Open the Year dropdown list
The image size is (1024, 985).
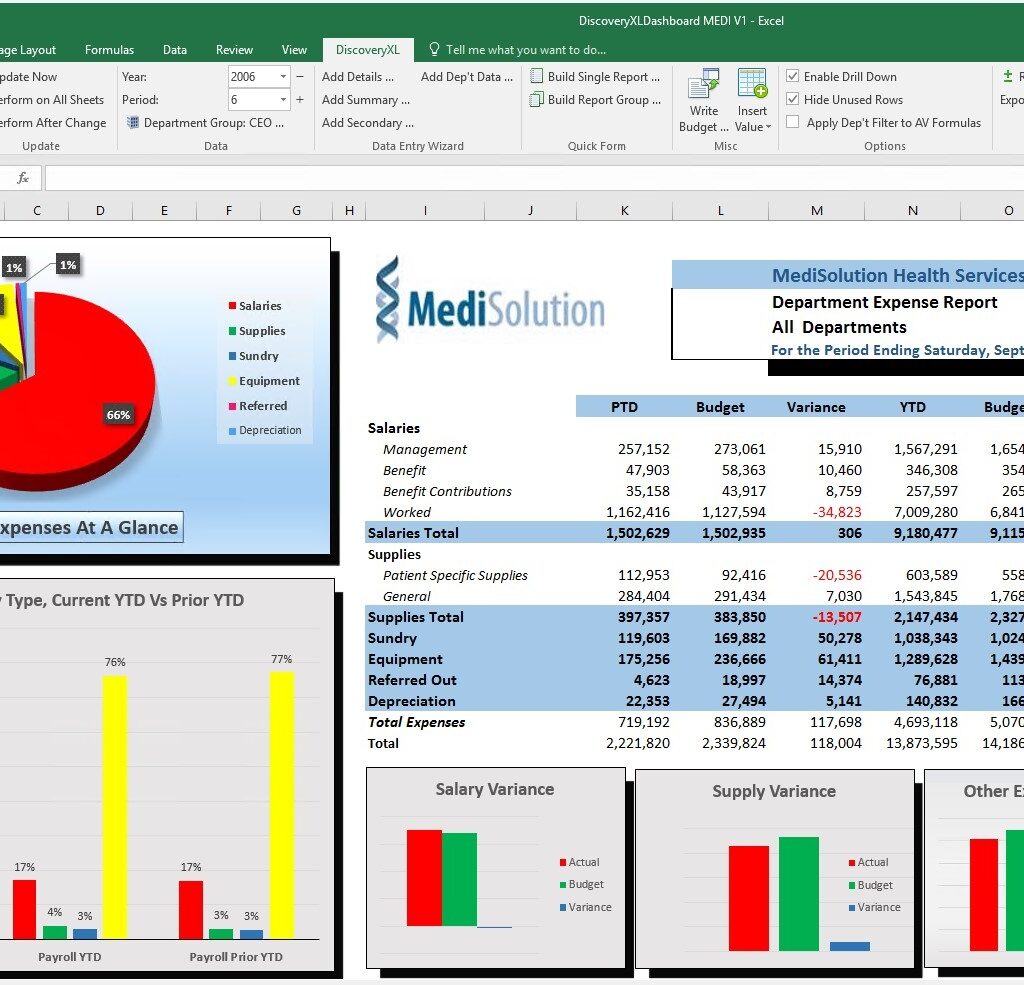[283, 77]
